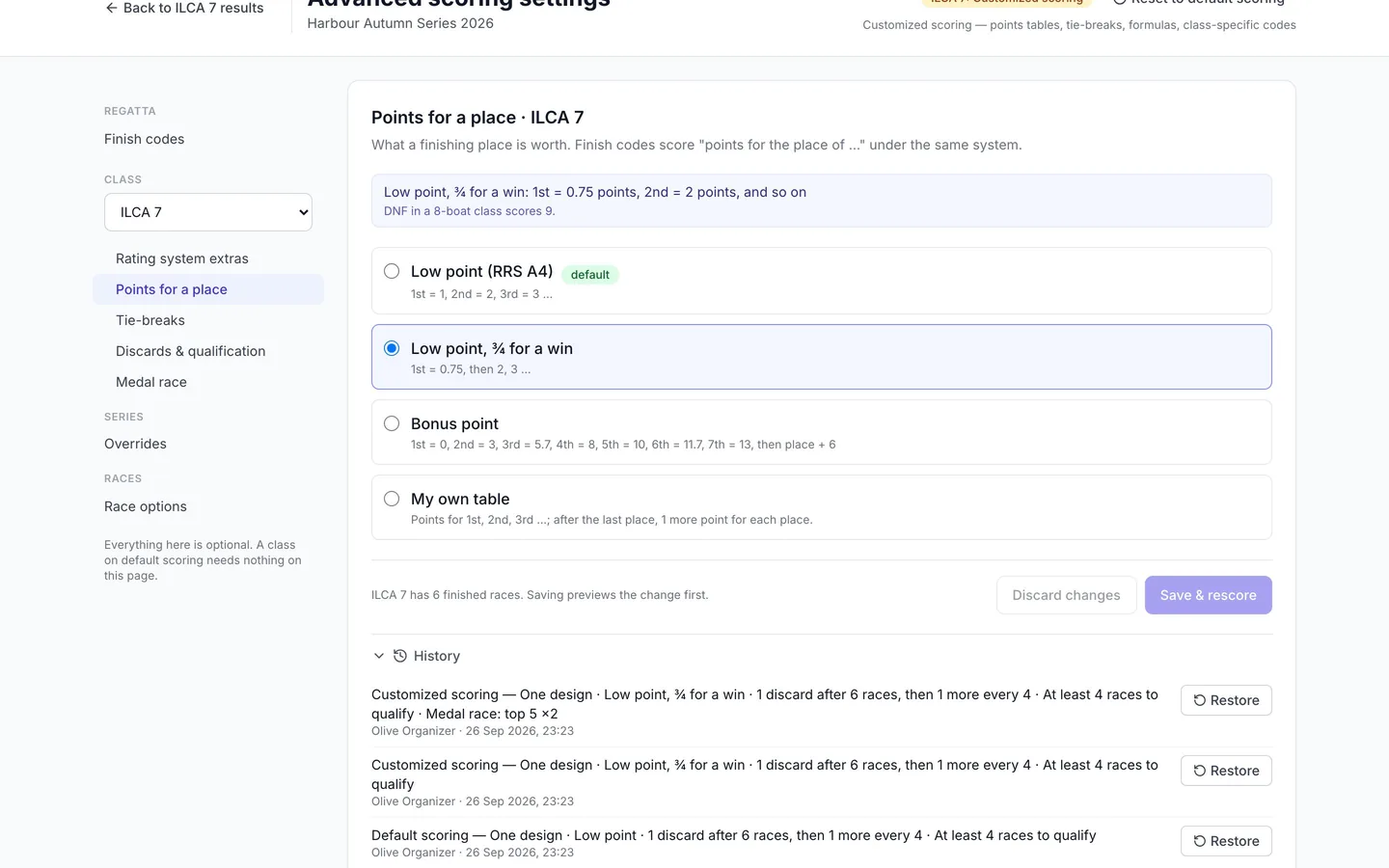
Task: Open series Overrides in the sidebar
Action: click(x=135, y=444)
